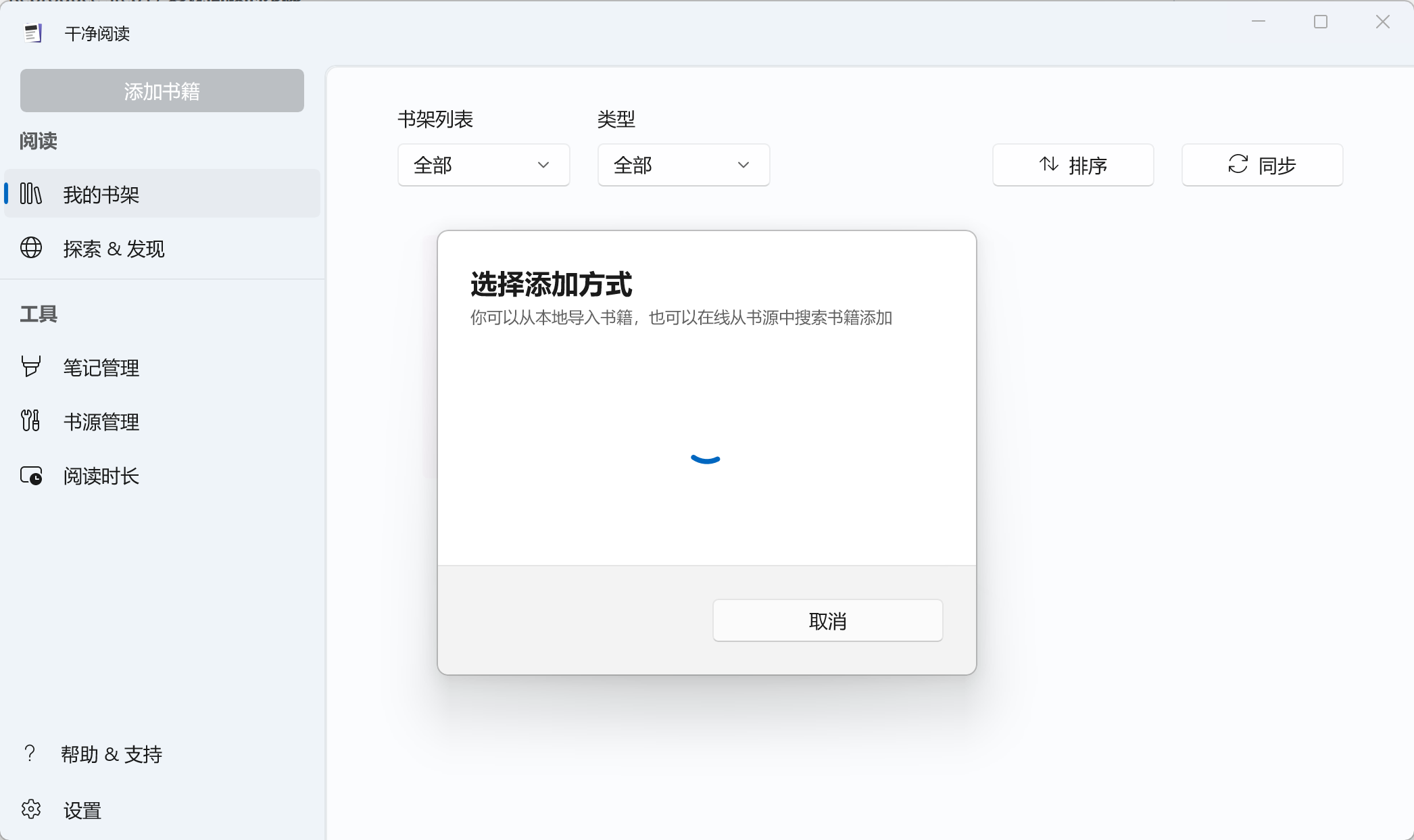The height and width of the screenshot is (840, 1414).
Task: Click the 排序 sort icon button
Action: 1048,164
